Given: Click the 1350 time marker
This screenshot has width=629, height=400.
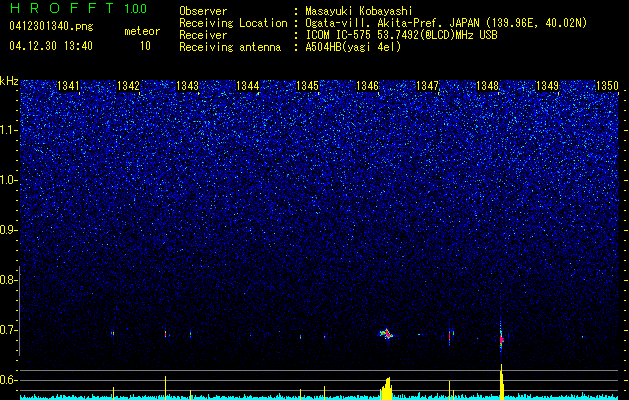Looking at the screenshot, I should coord(607,86).
